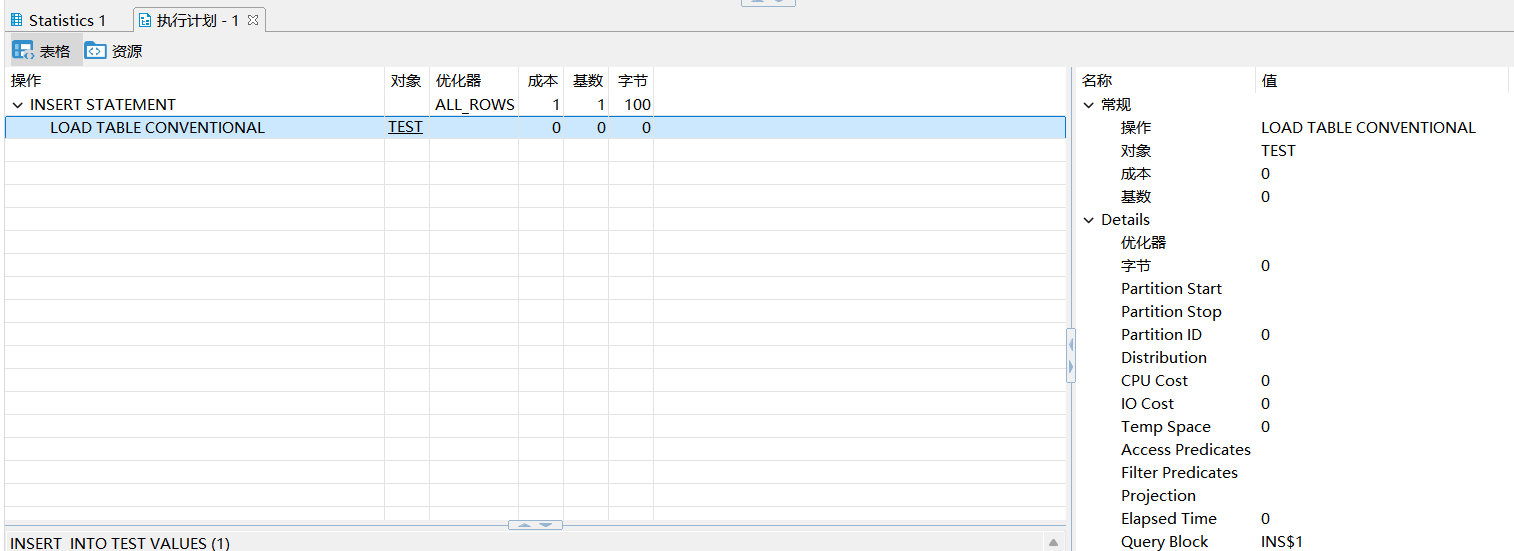Sort by the 成本 column header
1514x551 pixels.
[542, 81]
